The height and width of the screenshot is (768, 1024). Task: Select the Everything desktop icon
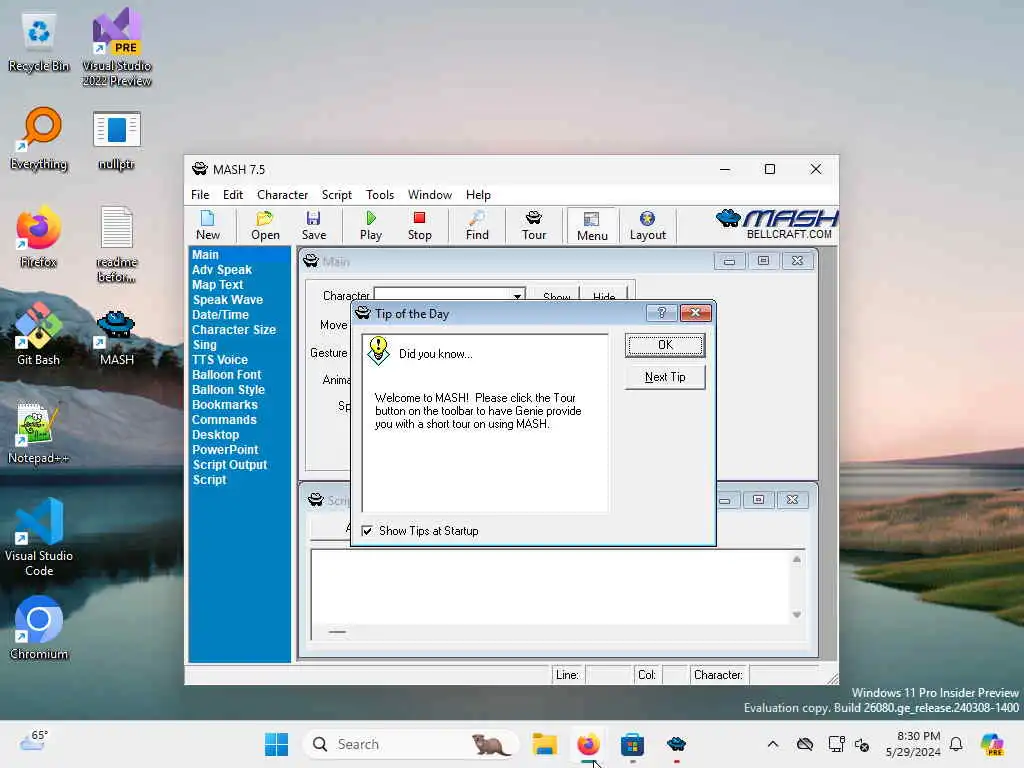click(x=39, y=139)
